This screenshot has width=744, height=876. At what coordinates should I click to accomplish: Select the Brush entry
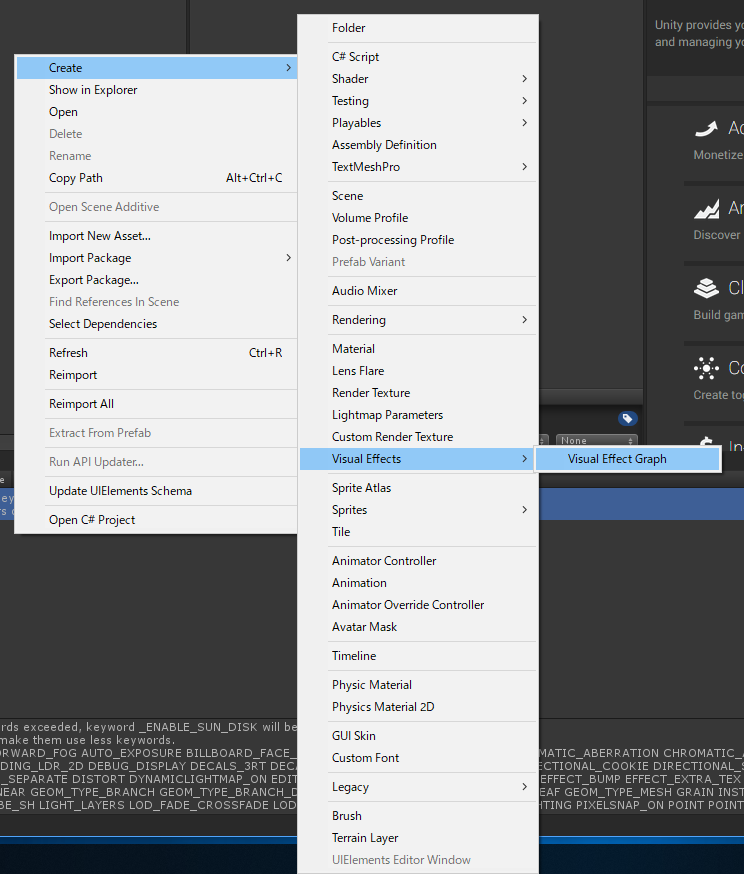pyautogui.click(x=418, y=816)
